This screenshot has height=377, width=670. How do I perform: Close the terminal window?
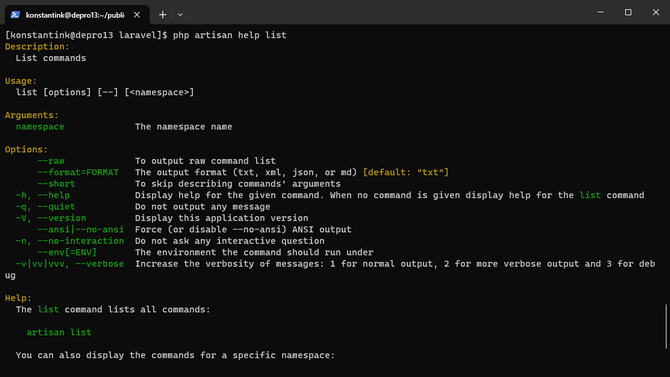click(x=656, y=12)
